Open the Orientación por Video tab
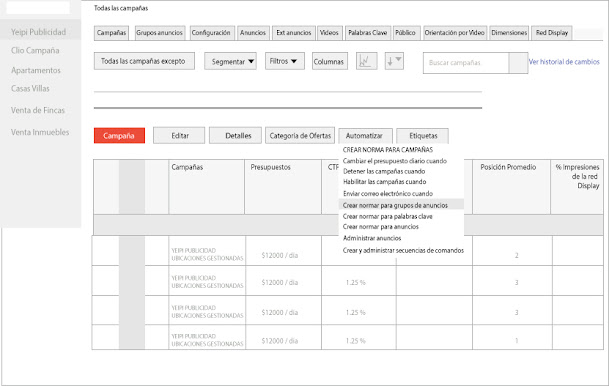Image resolution: width=609 pixels, height=386 pixels. [455, 33]
